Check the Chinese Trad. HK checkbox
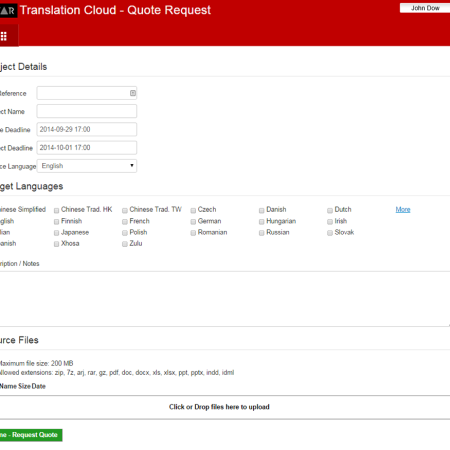Image resolution: width=450 pixels, height=450 pixels. click(57, 210)
